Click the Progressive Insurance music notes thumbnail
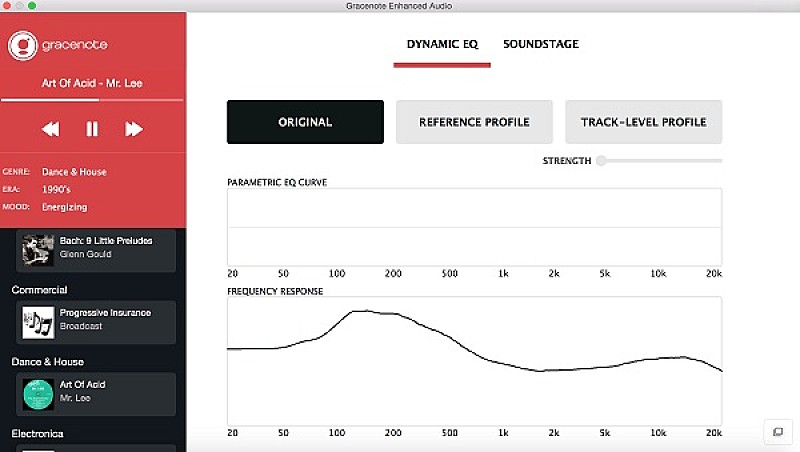The image size is (800, 452). (38, 321)
